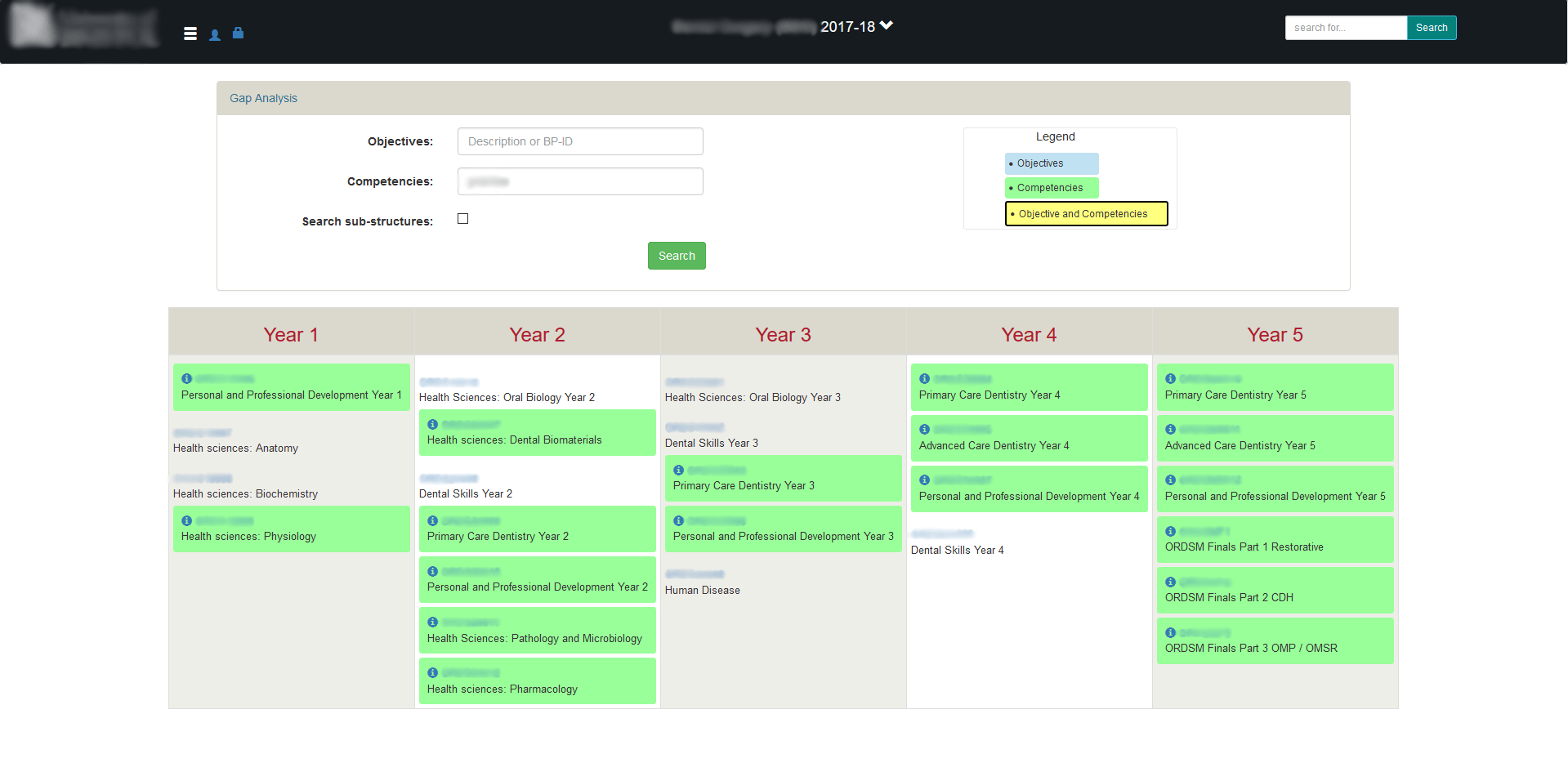
Task: Click info icon for ORDSM Finals Part 1 Restorative
Action: pos(1170,531)
